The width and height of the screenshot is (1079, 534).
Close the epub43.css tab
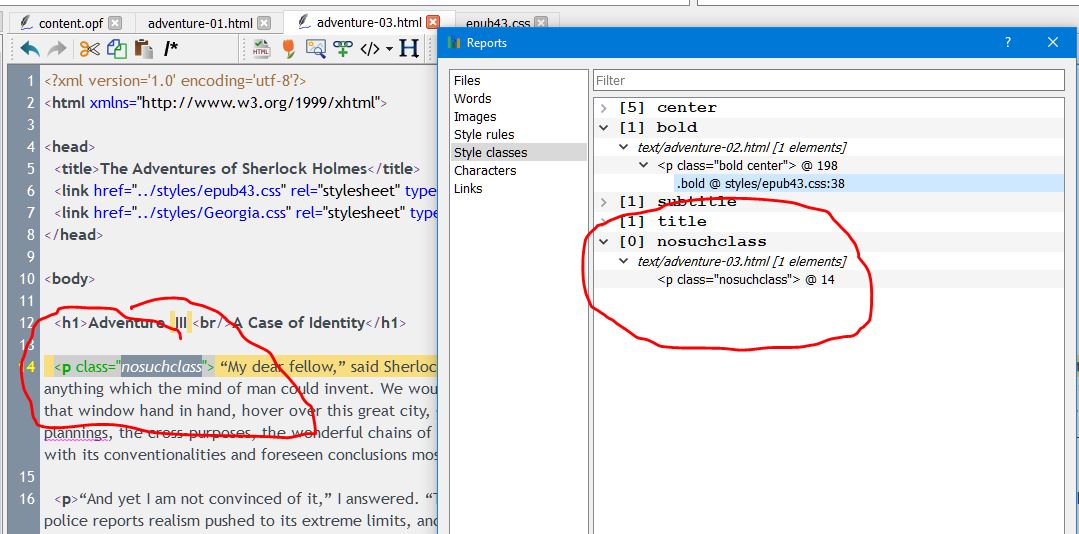click(541, 23)
